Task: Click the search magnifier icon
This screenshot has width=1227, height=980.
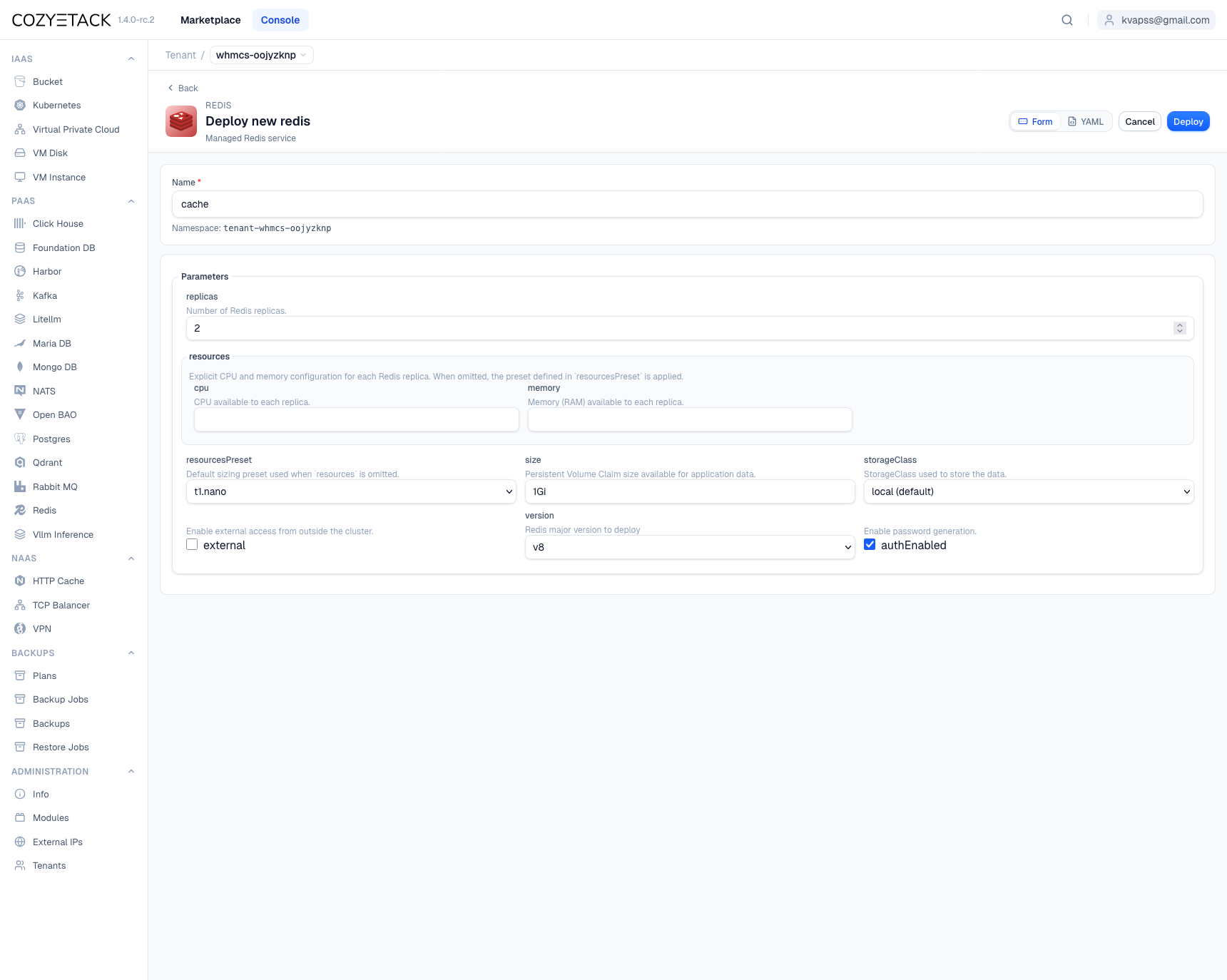Action: tap(1067, 20)
